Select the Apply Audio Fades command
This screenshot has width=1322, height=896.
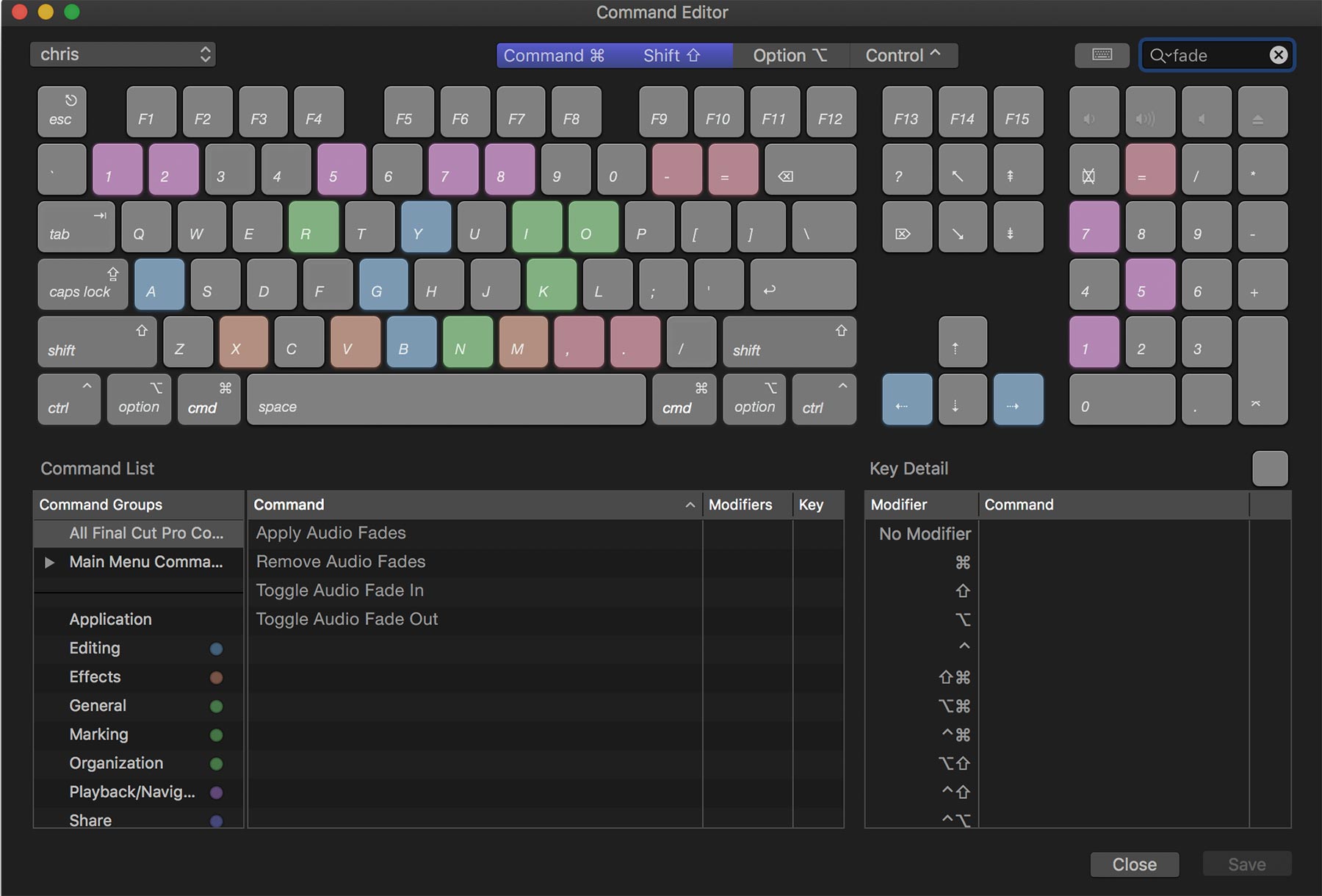click(x=546, y=533)
